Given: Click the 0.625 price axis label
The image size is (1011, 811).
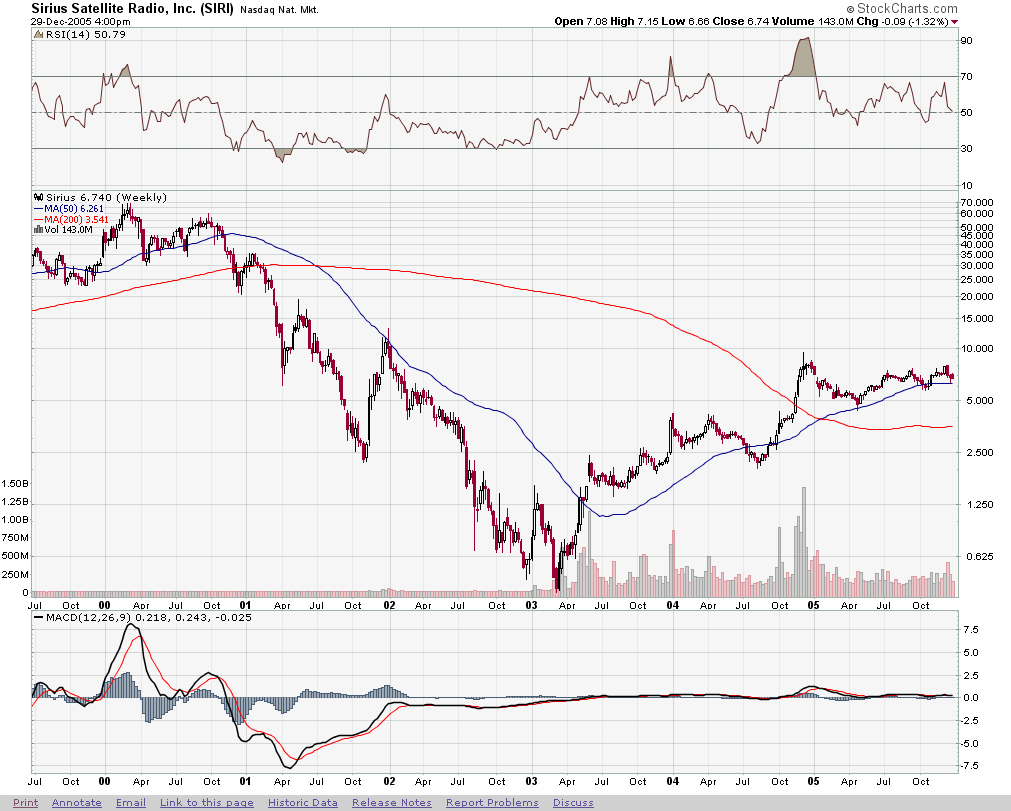Looking at the screenshot, I should pyautogui.click(x=979, y=556).
